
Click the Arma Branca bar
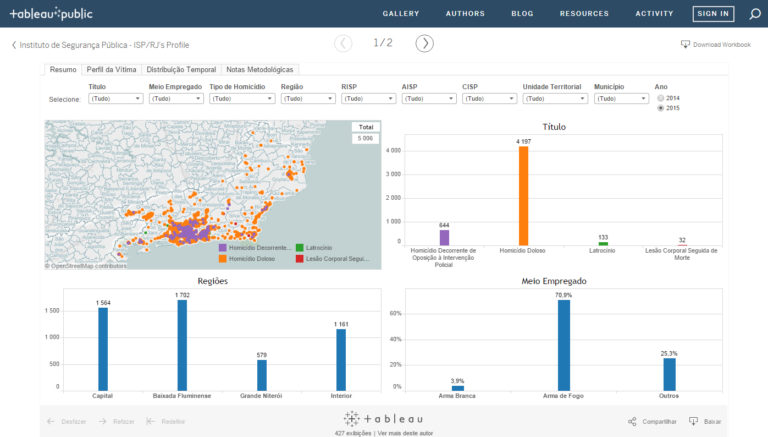pos(457,388)
